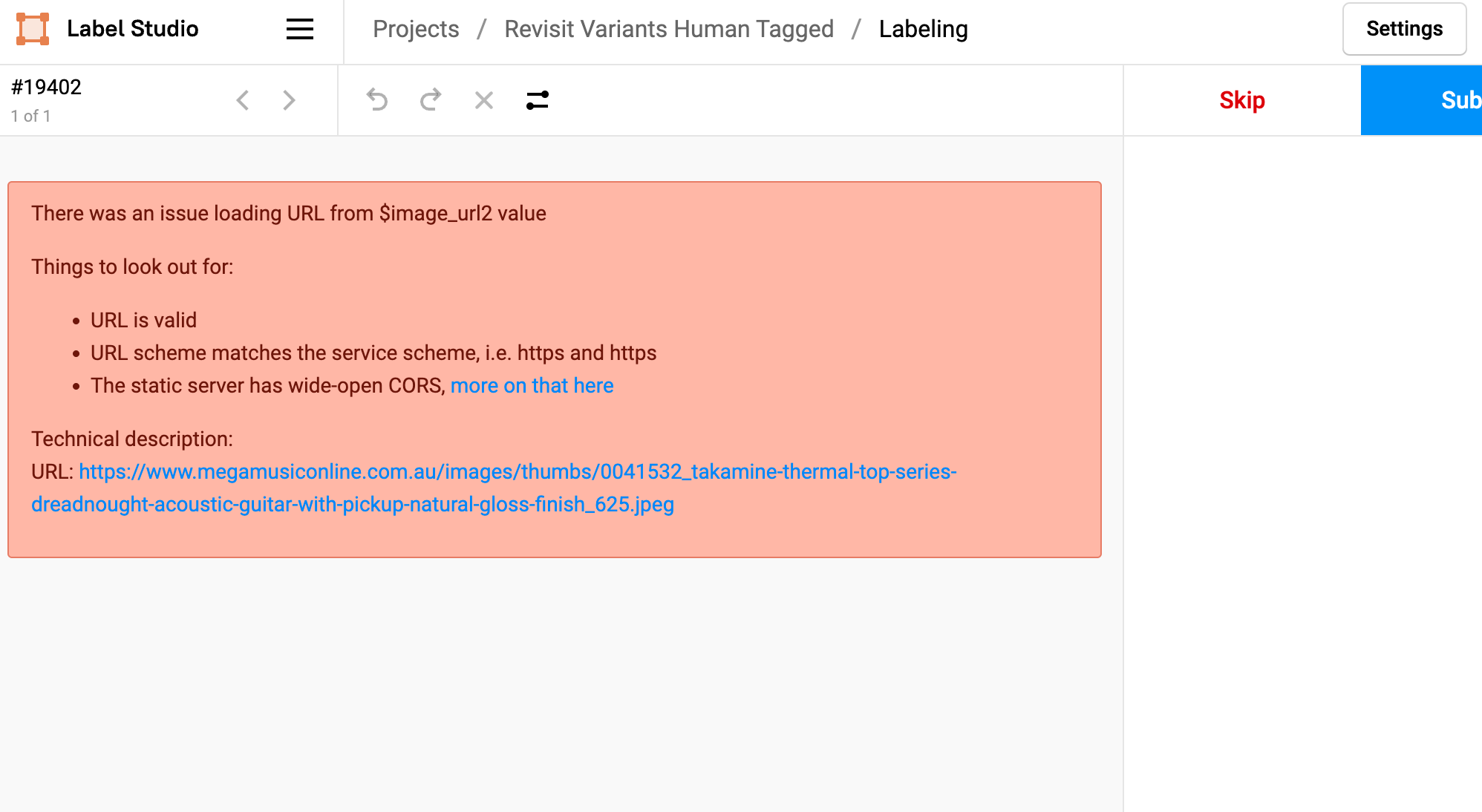Click the '1 of 1' task counter
Screen dimensions: 1482x812
tap(30, 115)
